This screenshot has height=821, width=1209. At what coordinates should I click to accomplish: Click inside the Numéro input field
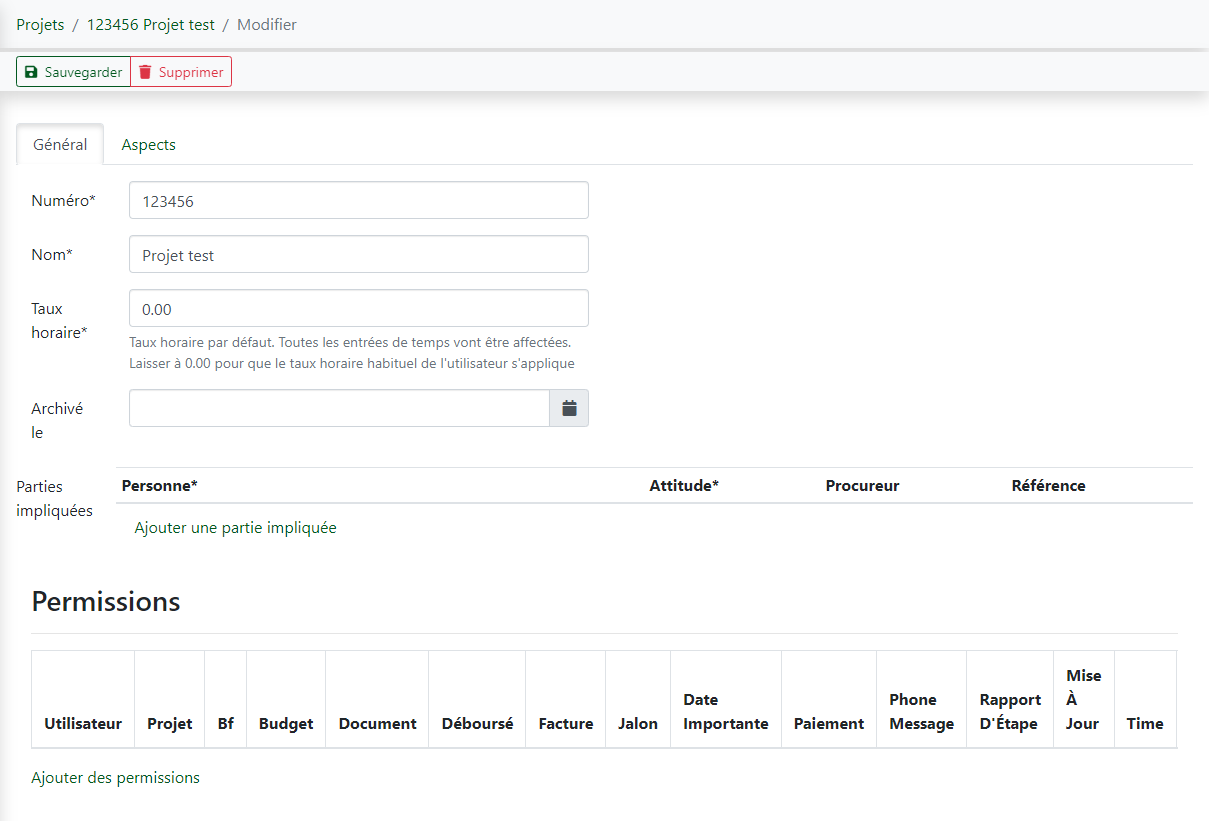click(358, 200)
